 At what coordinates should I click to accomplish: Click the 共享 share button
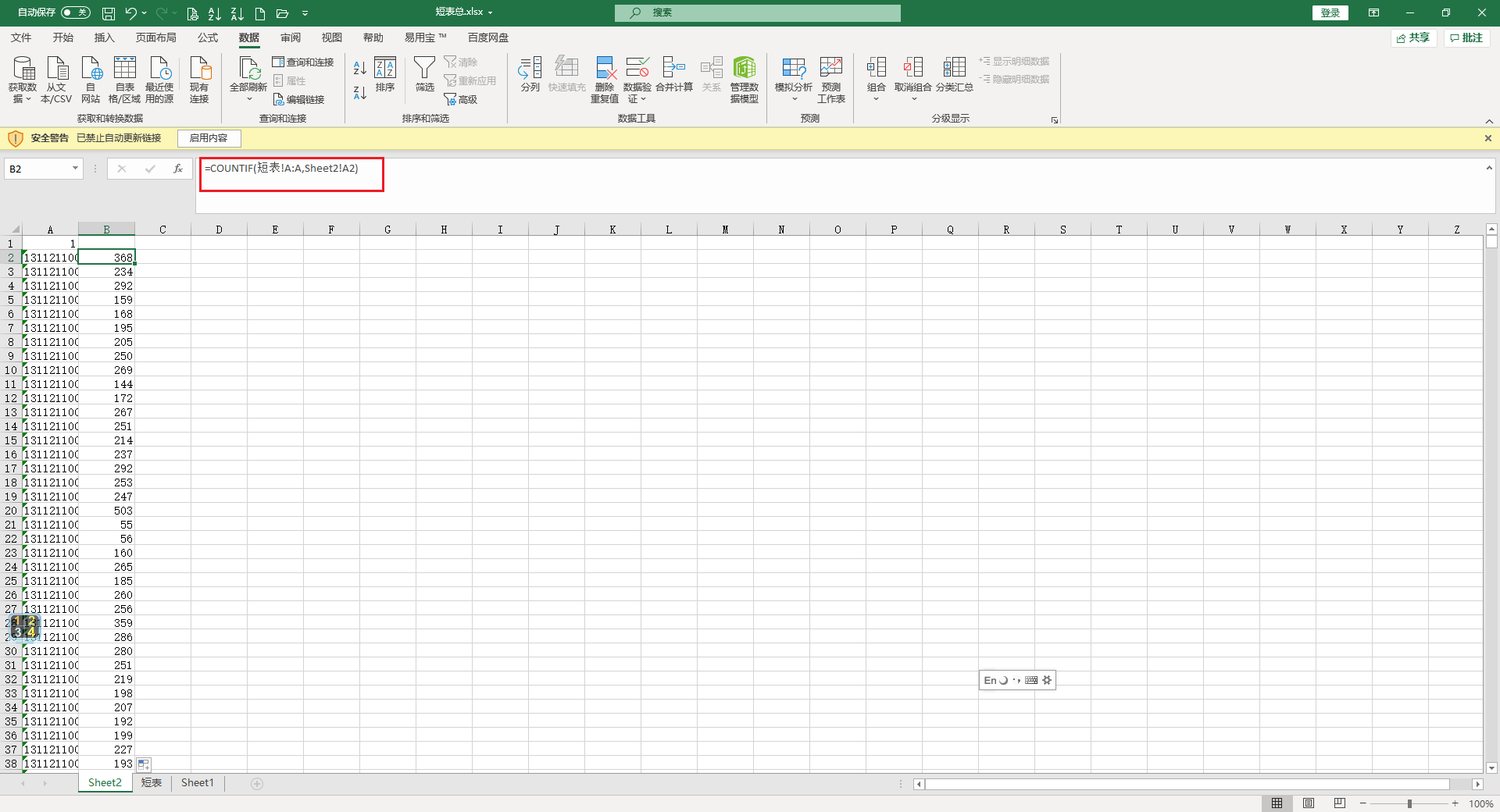(1413, 37)
